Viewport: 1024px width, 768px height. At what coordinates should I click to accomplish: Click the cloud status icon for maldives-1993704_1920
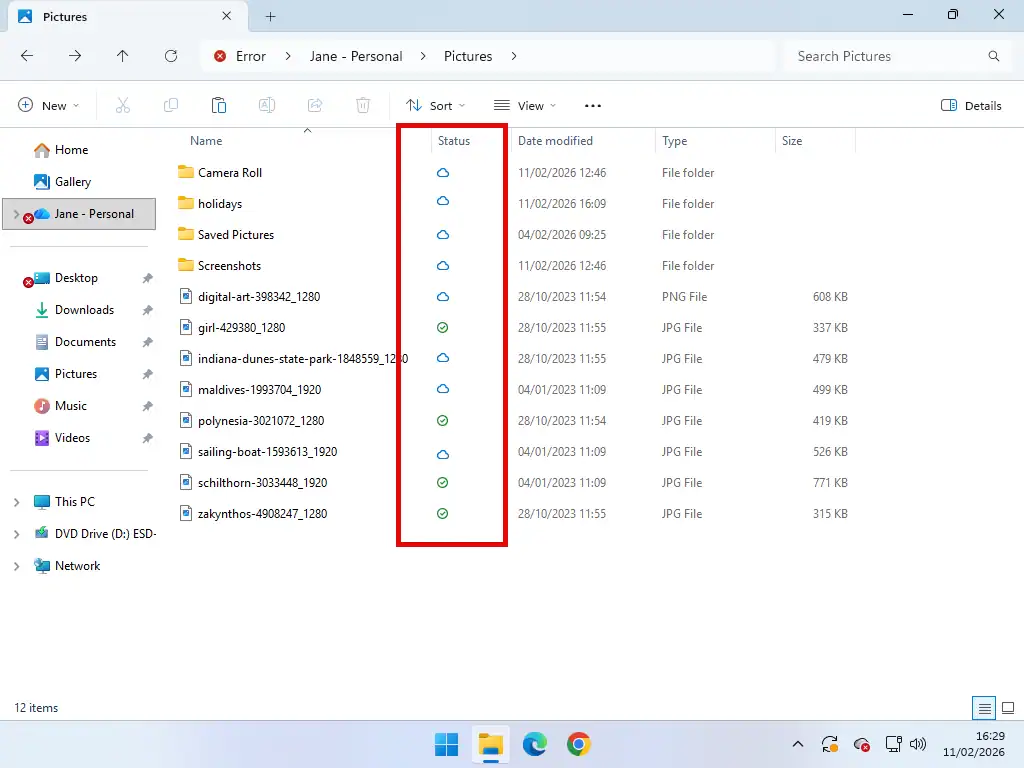coord(442,389)
